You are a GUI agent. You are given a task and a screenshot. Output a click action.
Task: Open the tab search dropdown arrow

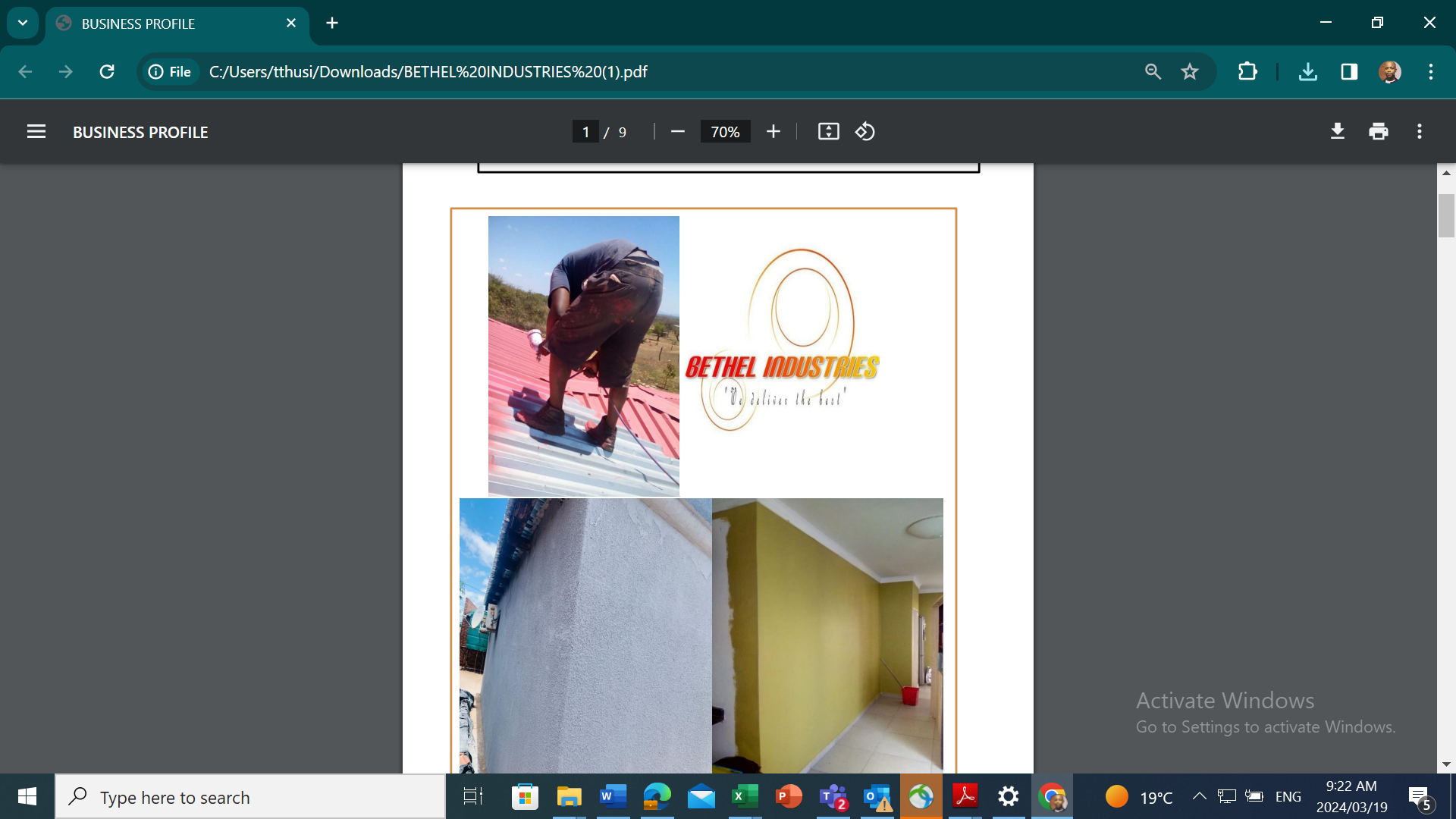click(x=23, y=23)
